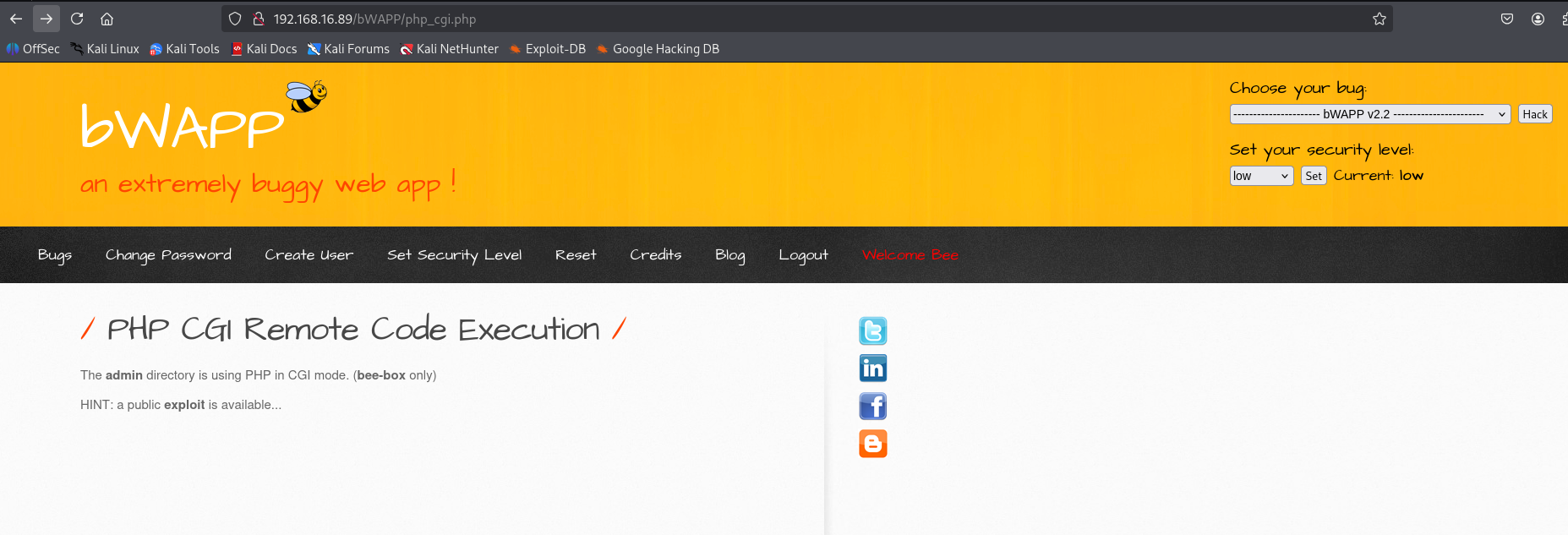The height and width of the screenshot is (535, 1568).
Task: Open the Kali Docs bookmark
Action: pyautogui.click(x=264, y=49)
